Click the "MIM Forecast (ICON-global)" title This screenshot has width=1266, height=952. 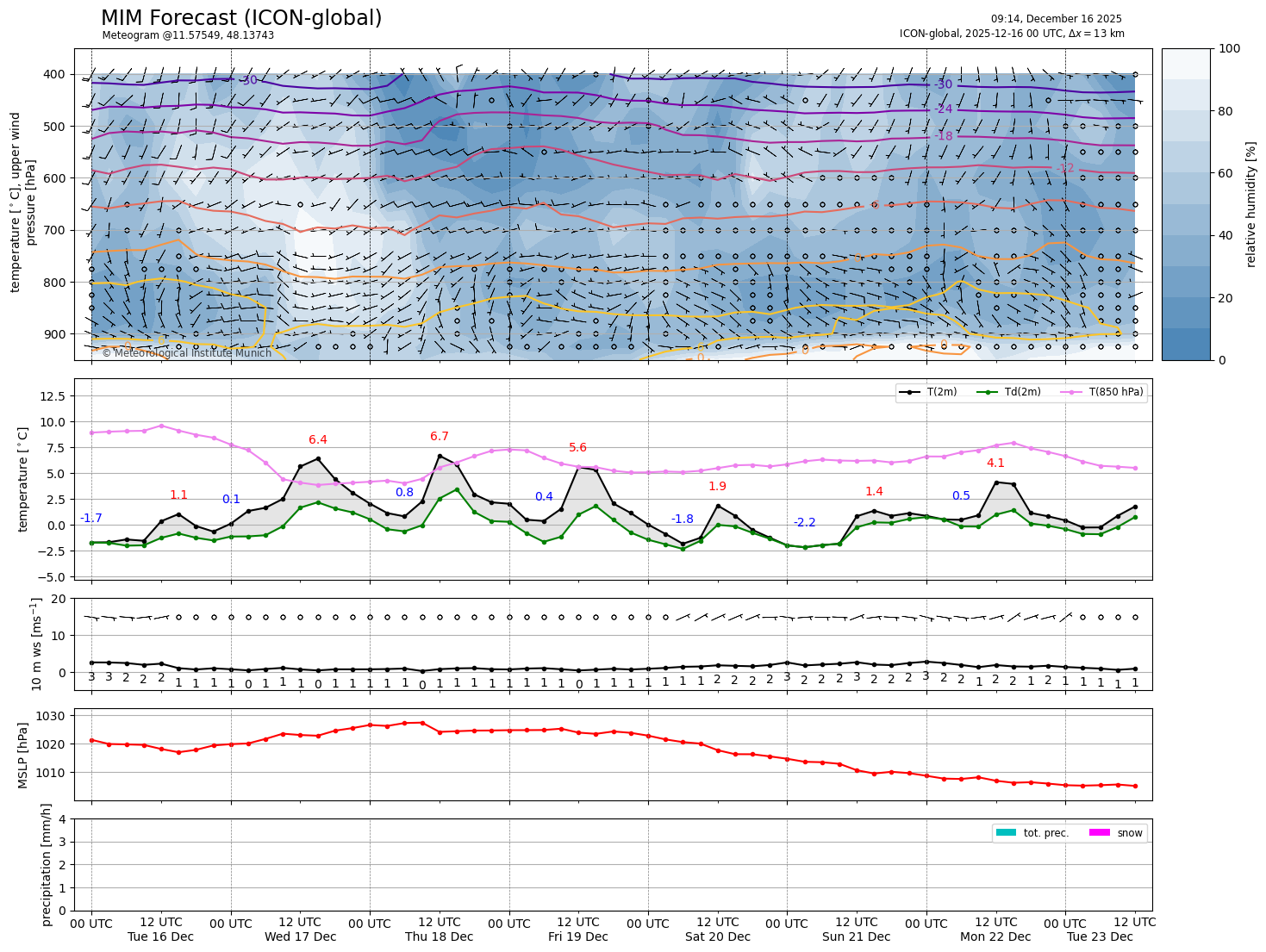point(241,18)
